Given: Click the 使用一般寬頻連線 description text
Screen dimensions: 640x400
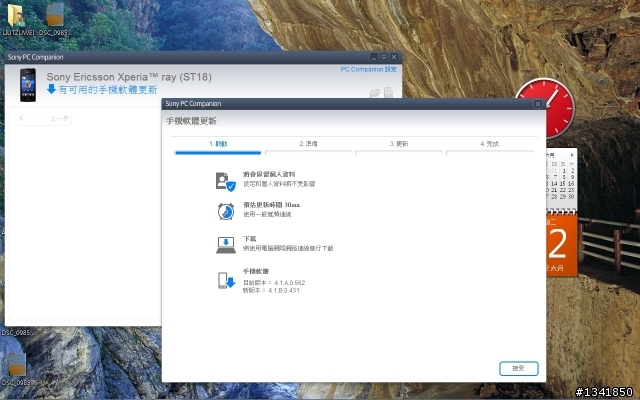Looking at the screenshot, I should tap(267, 214).
